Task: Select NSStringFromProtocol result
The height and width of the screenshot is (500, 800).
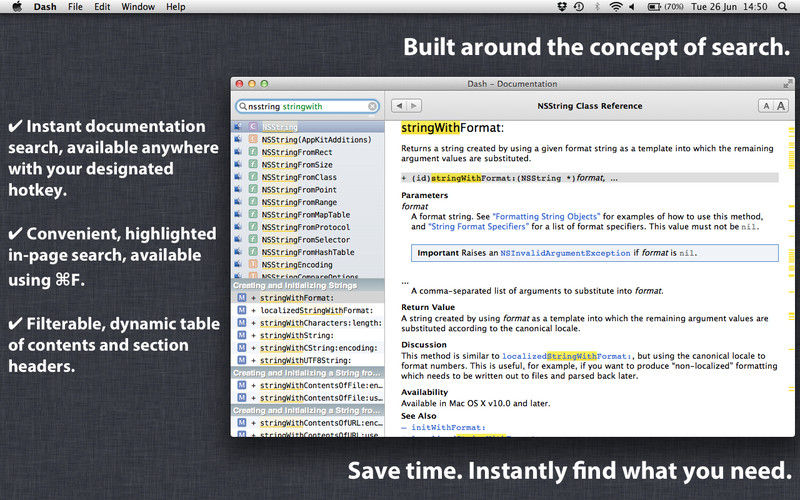Action: click(308, 227)
